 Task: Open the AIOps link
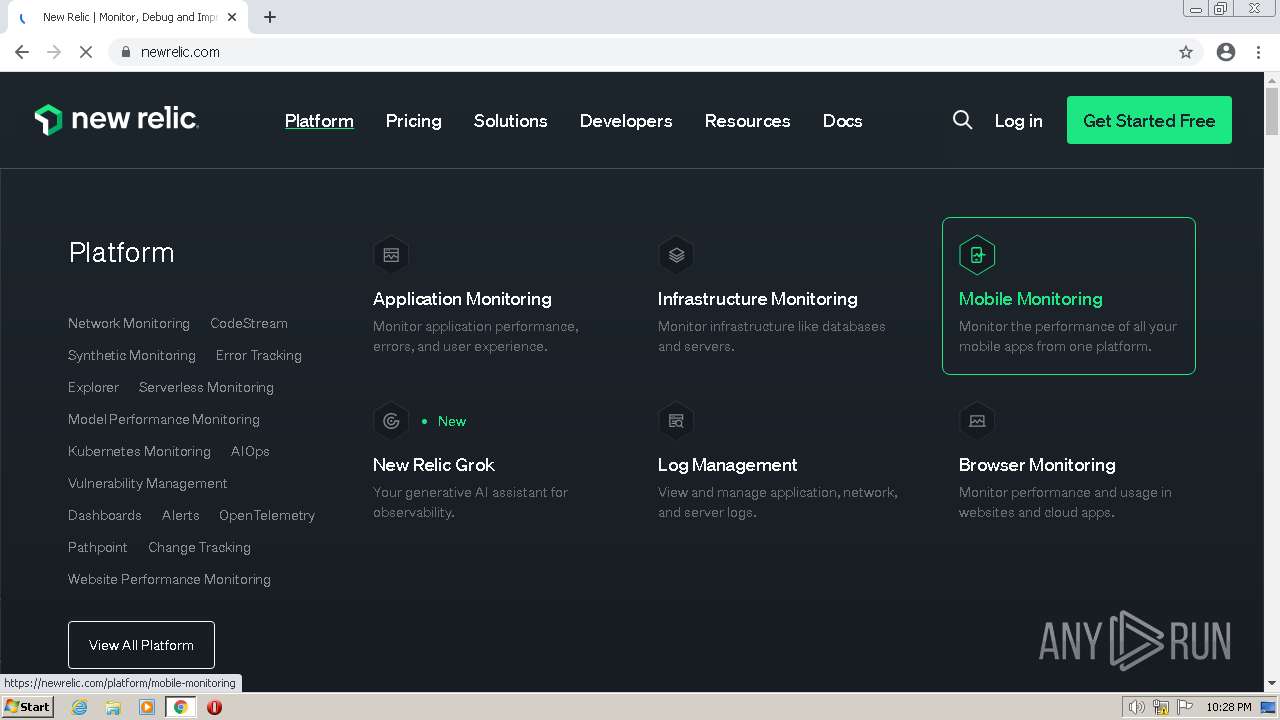tap(250, 451)
